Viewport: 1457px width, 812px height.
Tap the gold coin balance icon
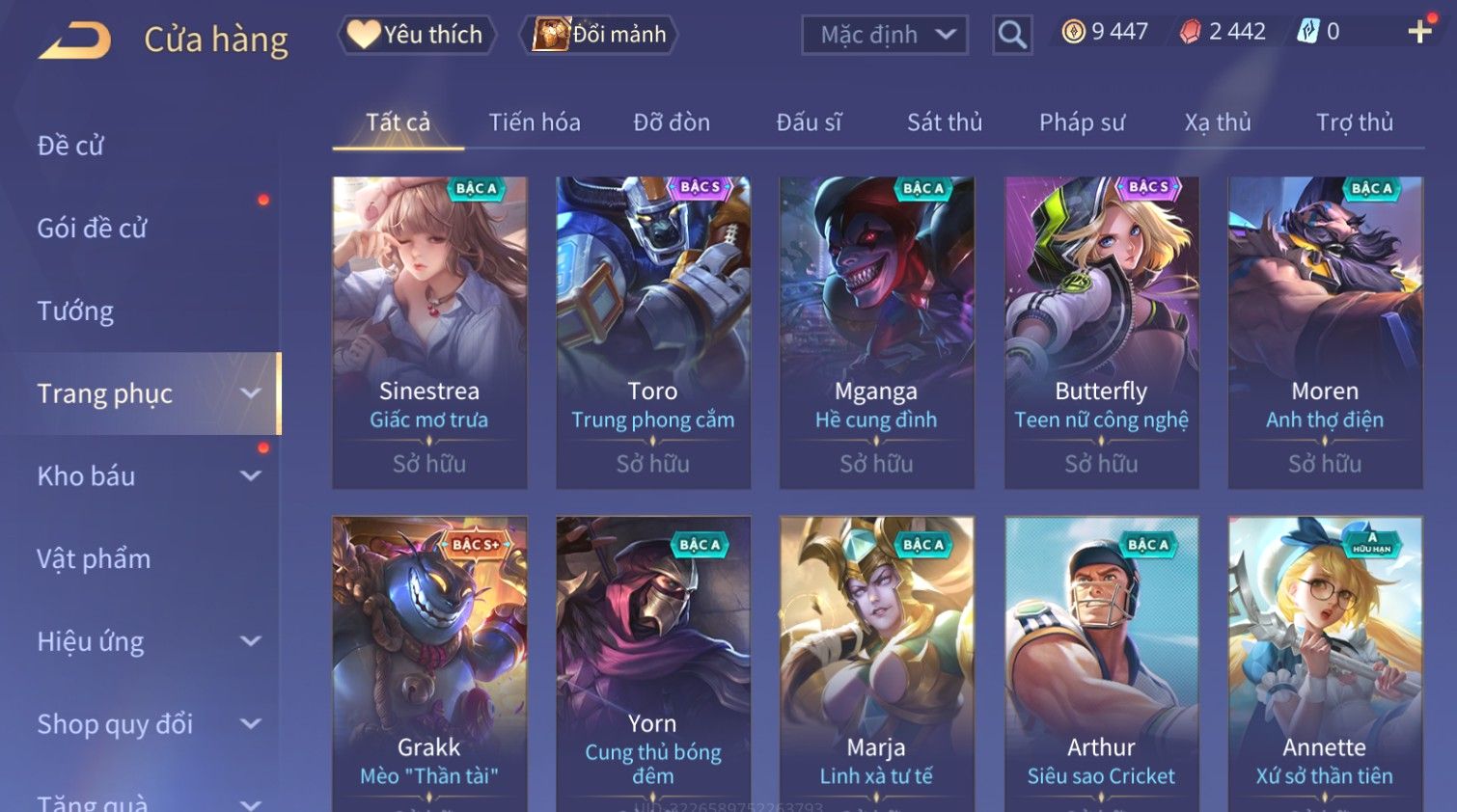click(1073, 32)
